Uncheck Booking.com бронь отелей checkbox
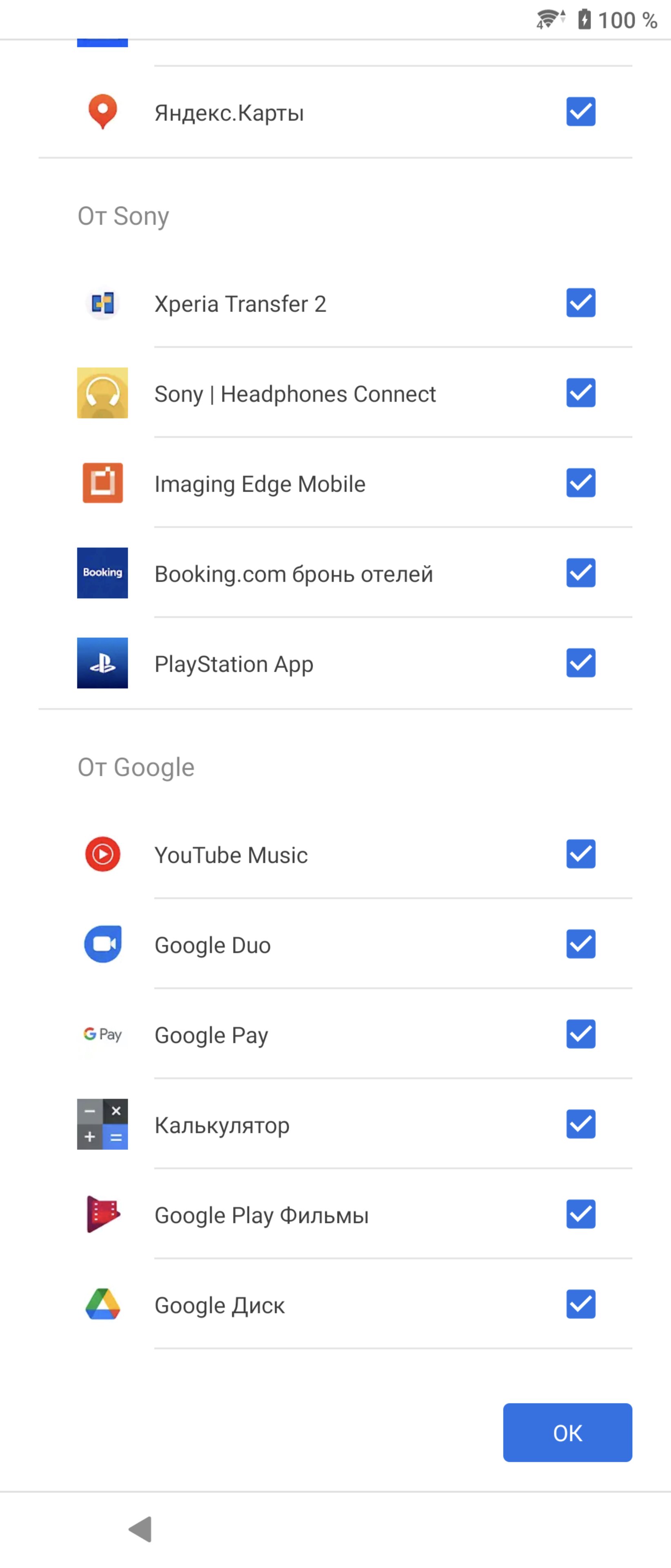The image size is (671, 1568). click(581, 573)
